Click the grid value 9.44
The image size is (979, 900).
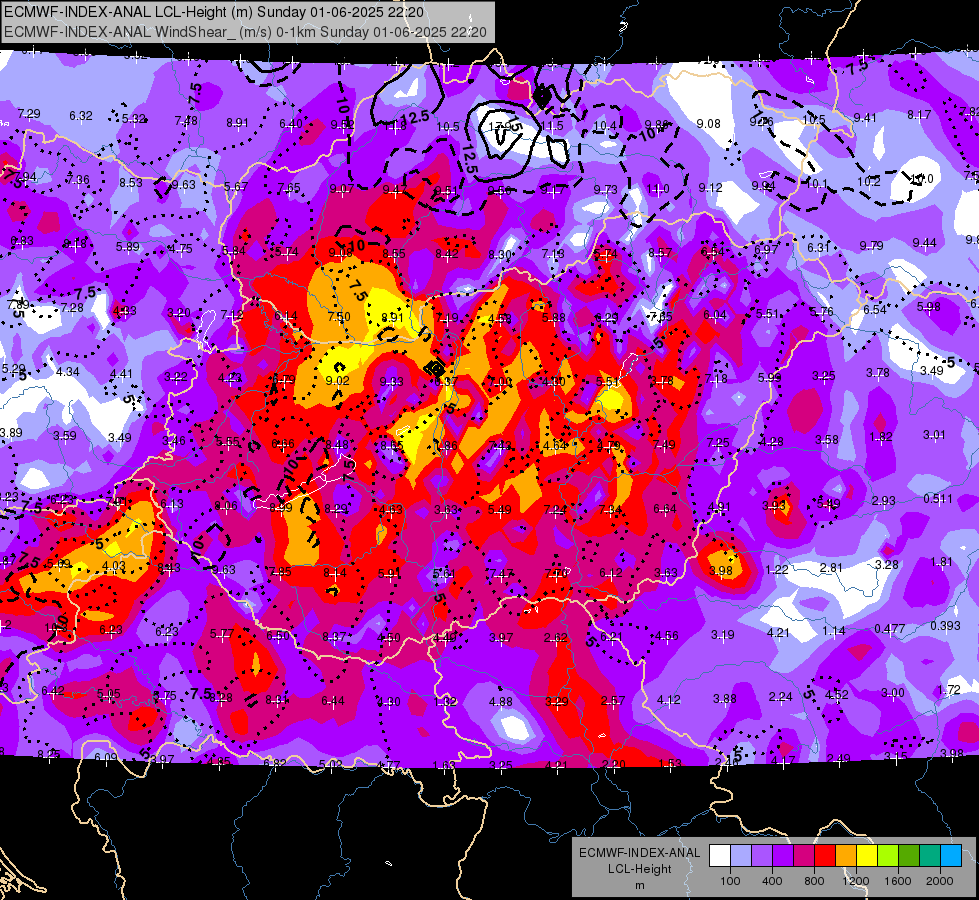[924, 243]
